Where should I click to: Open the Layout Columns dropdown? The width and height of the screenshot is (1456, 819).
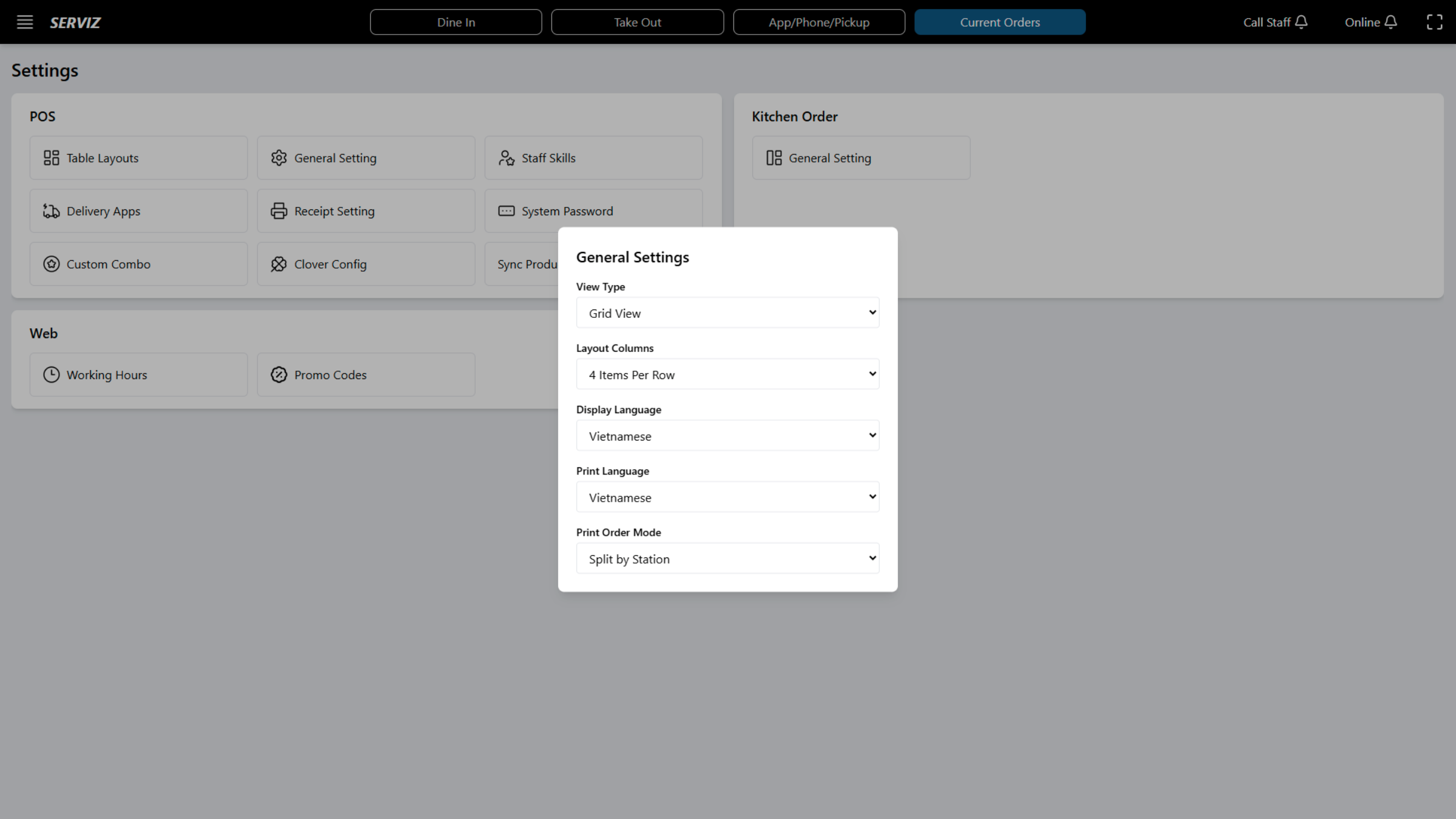tap(727, 374)
